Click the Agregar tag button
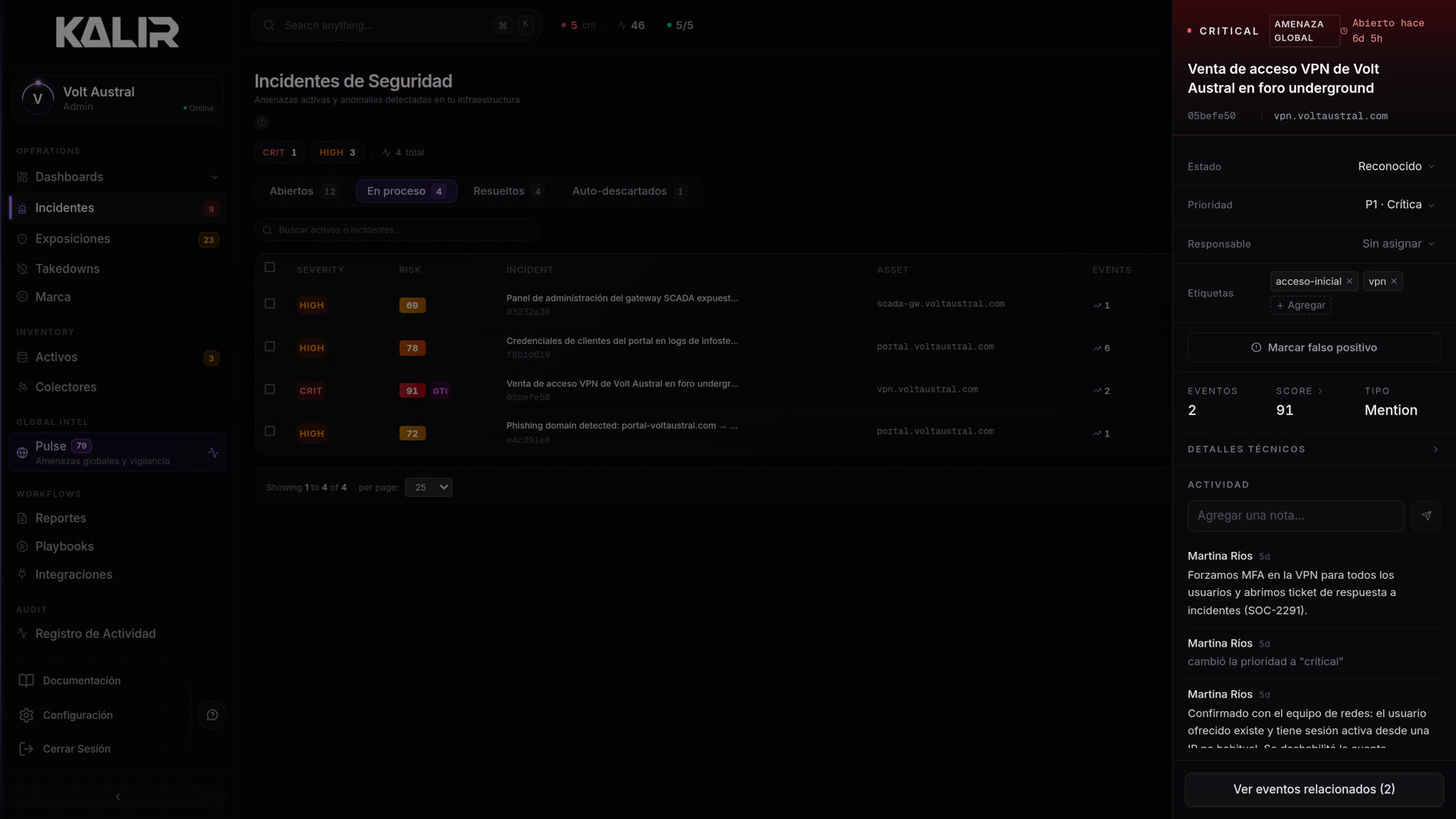The height and width of the screenshot is (819, 1456). point(1301,306)
